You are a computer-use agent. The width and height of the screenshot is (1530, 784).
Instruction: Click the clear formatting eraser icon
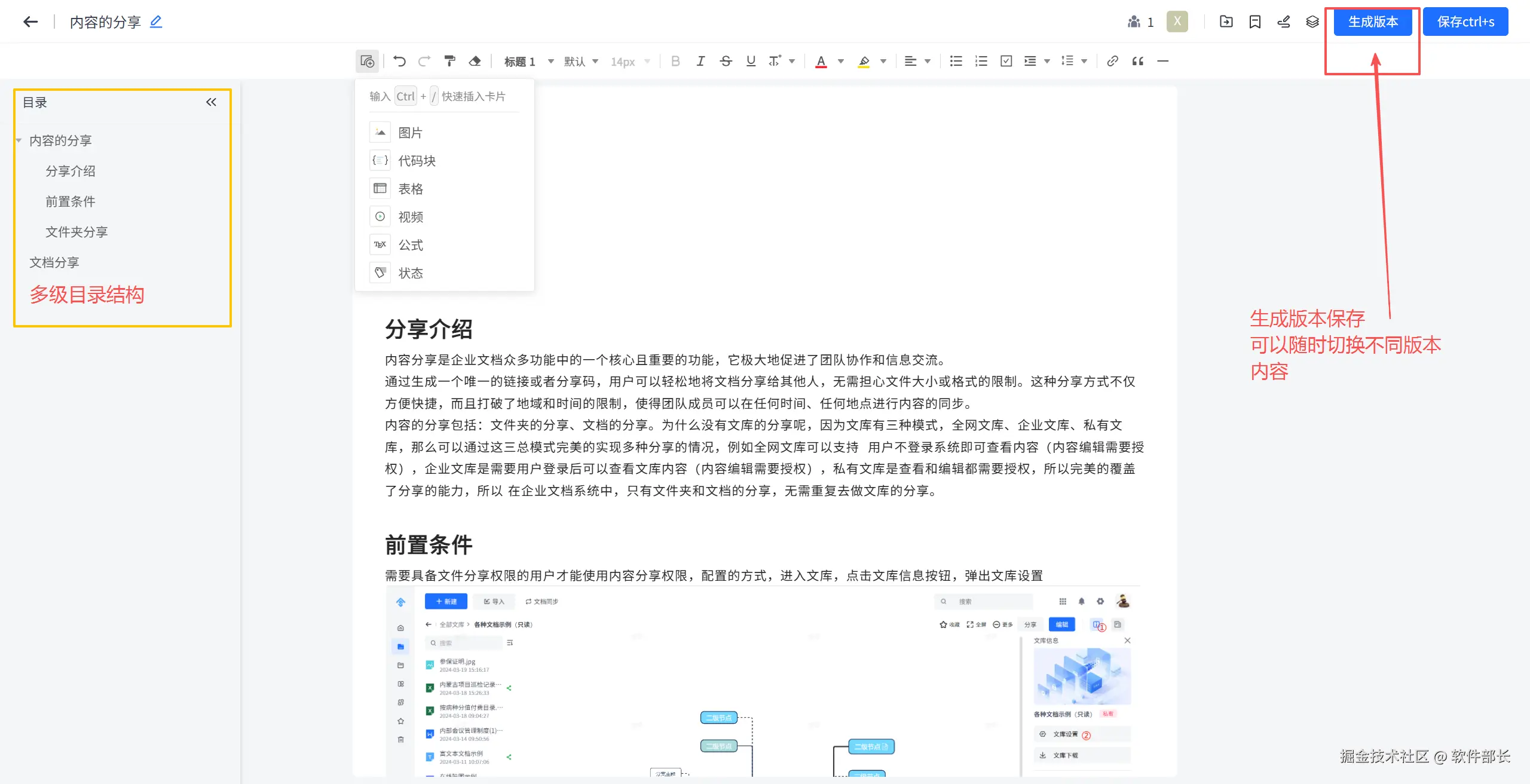[475, 61]
